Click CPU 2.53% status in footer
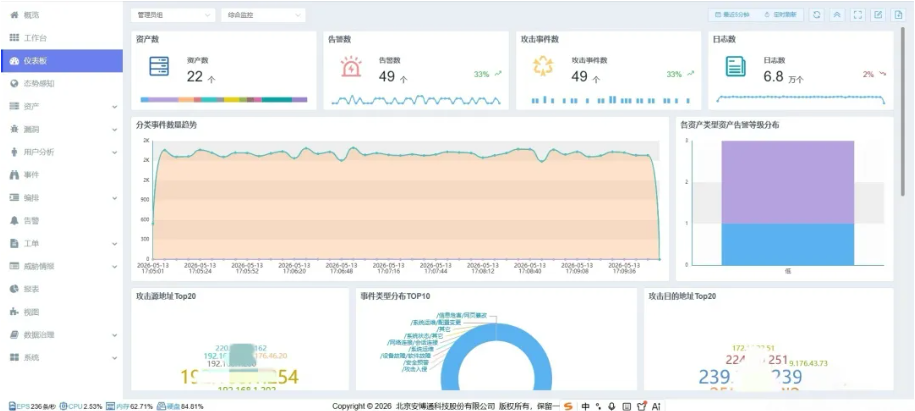 pos(81,406)
